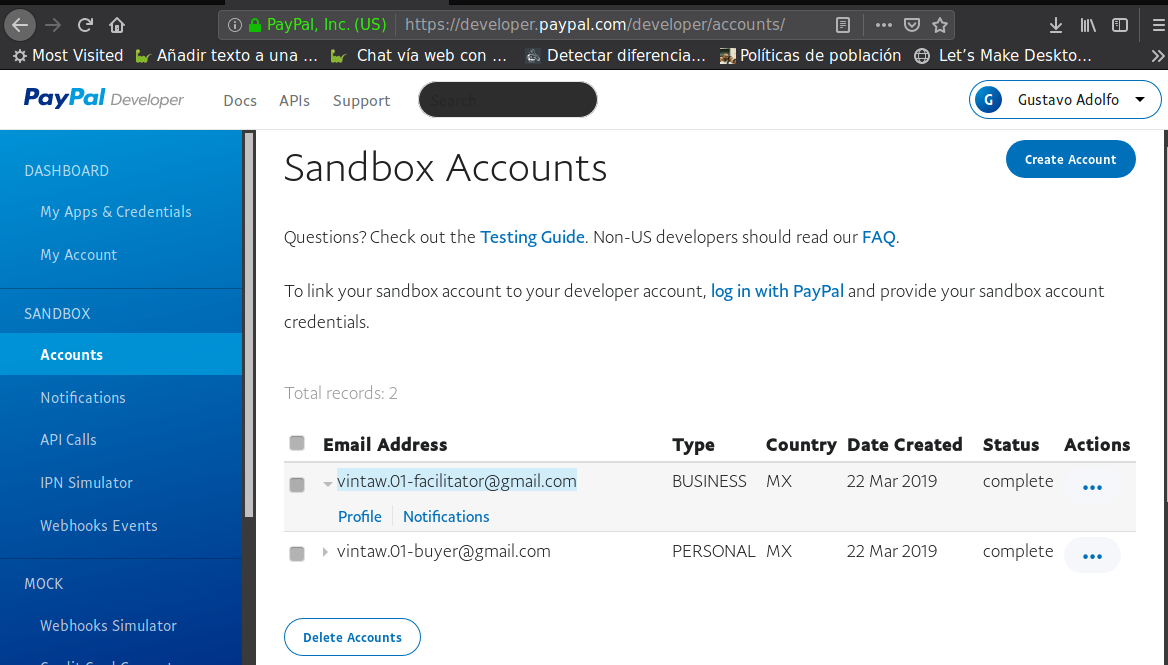The image size is (1168, 665).
Task: Click the Create Account button
Action: 1070,159
